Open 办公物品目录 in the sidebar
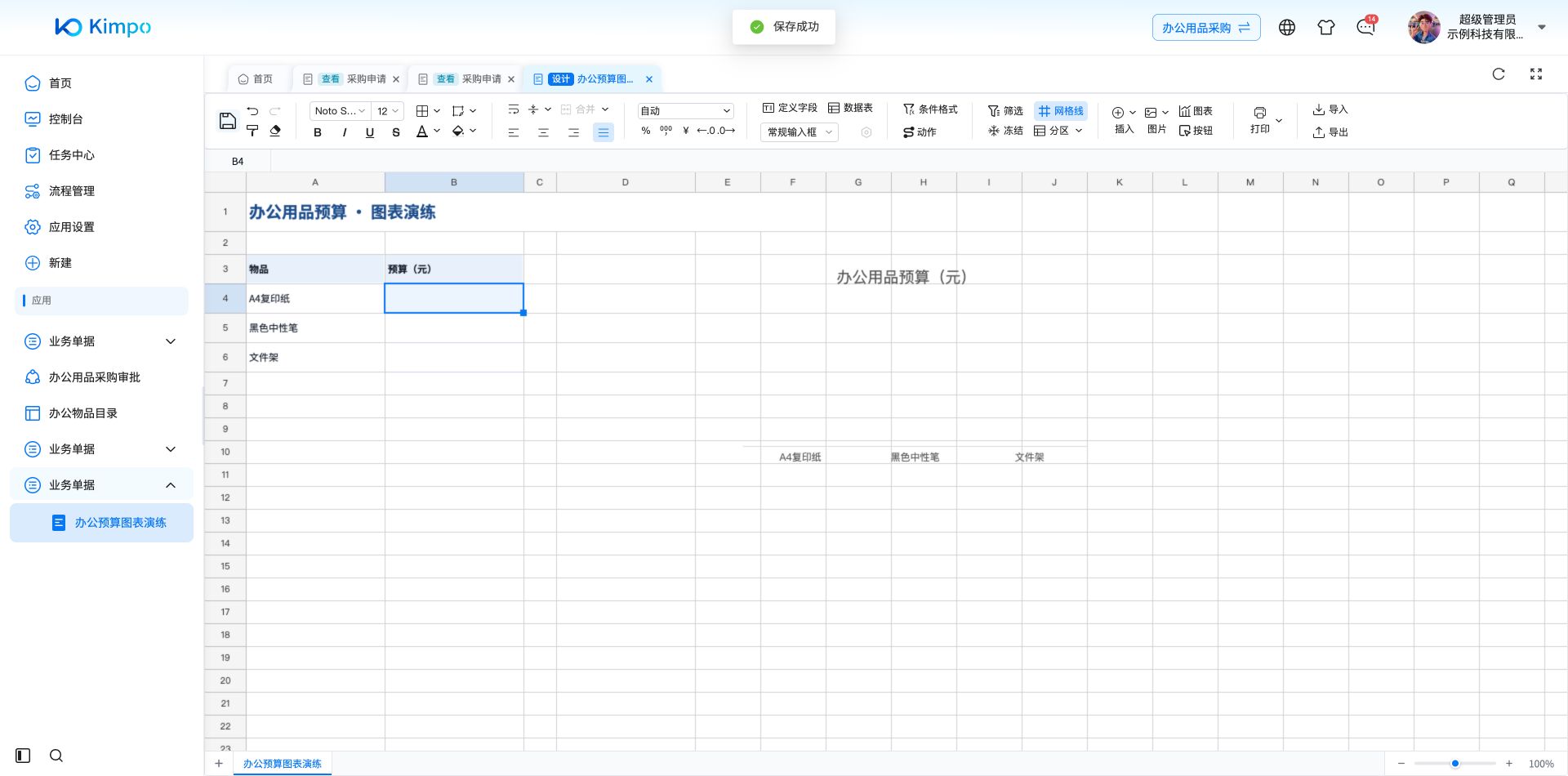 coord(82,413)
